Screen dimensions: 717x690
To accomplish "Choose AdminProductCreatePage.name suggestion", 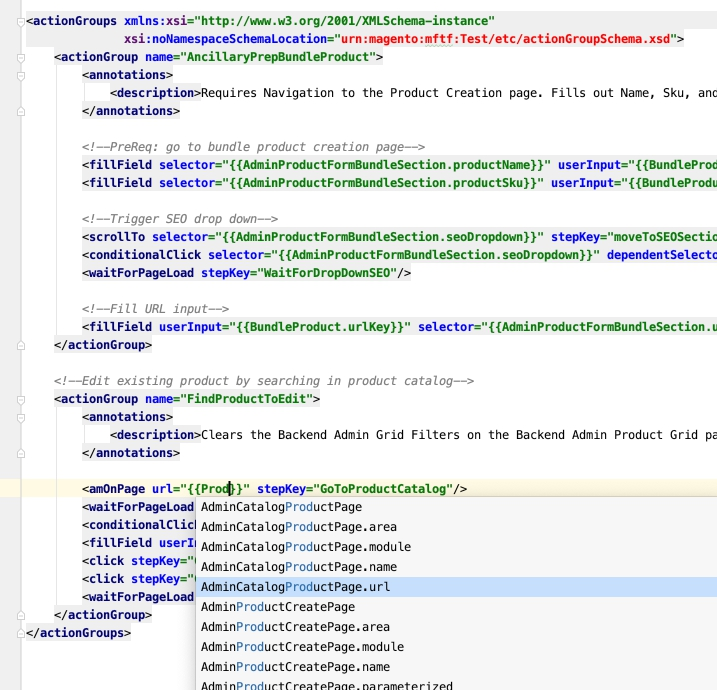I will pos(456,667).
